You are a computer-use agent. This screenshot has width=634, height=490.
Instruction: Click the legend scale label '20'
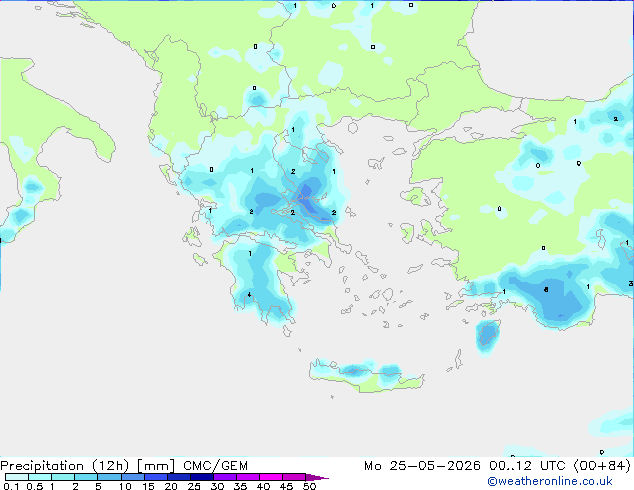click(x=171, y=486)
